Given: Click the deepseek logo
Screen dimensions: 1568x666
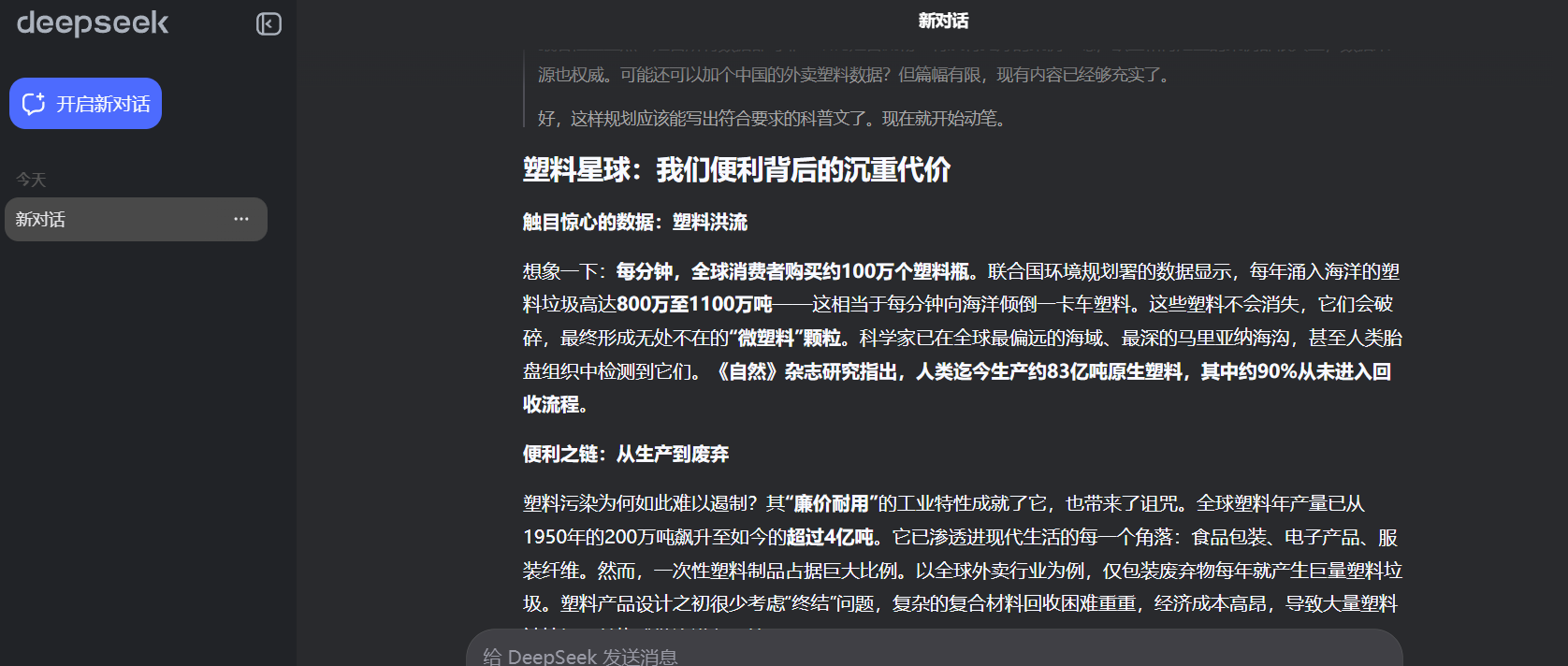Looking at the screenshot, I should (x=93, y=23).
